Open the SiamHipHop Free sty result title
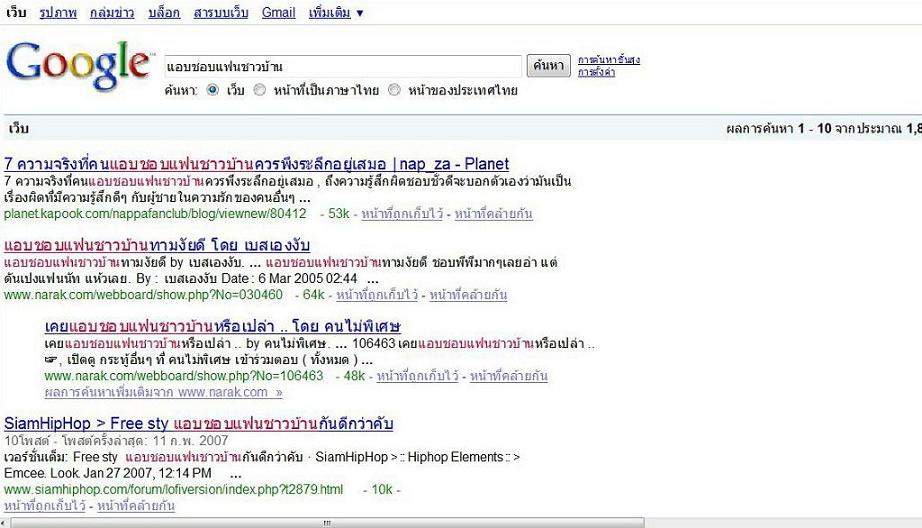Image resolution: width=922 pixels, height=528 pixels. 198,423
